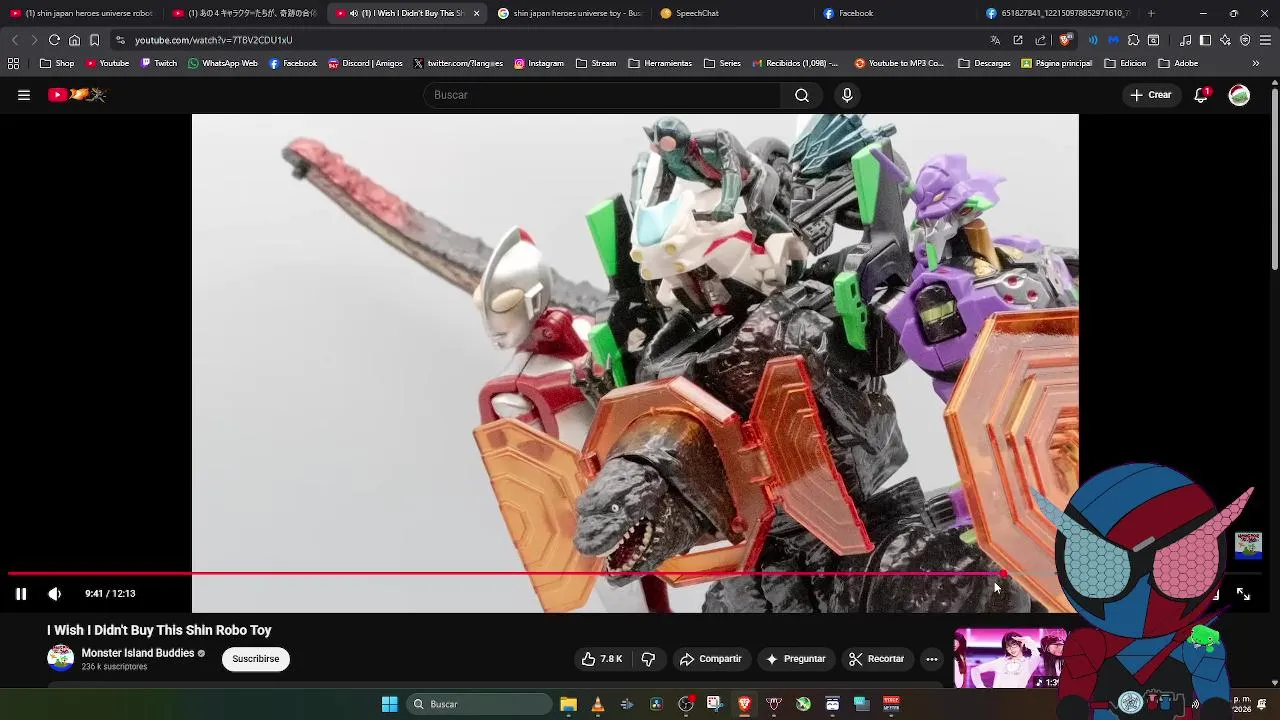Open the Youtube to MP3 Co... bookmark
The width and height of the screenshot is (1280, 720).
pyautogui.click(x=899, y=63)
